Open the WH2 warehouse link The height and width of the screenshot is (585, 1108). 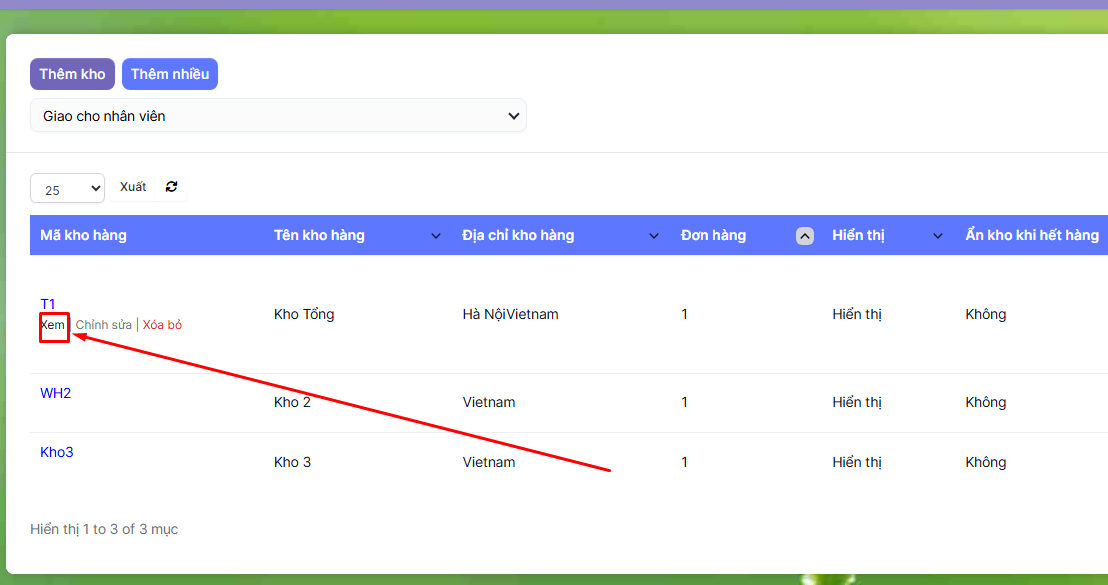click(56, 393)
